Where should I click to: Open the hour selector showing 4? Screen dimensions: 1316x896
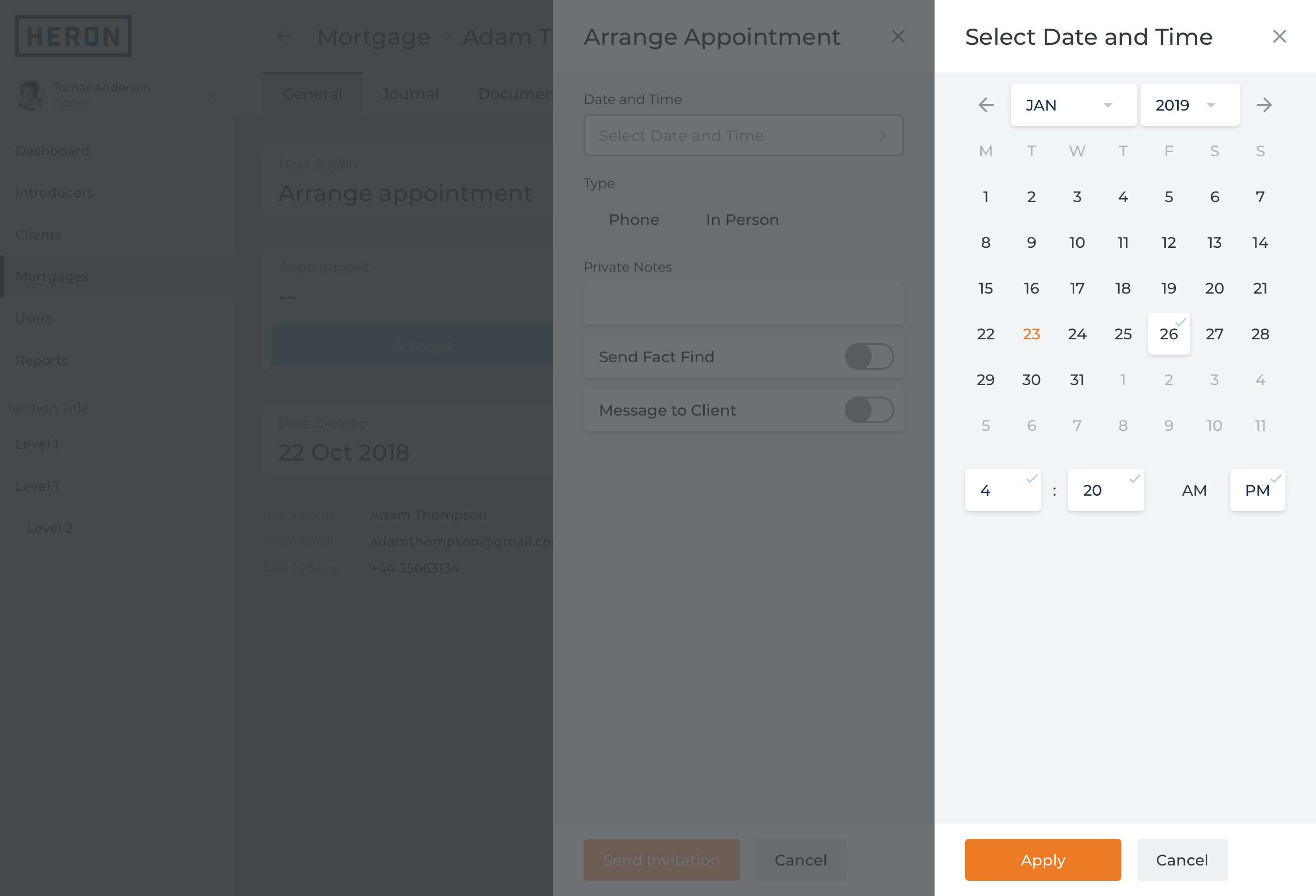pos(1003,490)
